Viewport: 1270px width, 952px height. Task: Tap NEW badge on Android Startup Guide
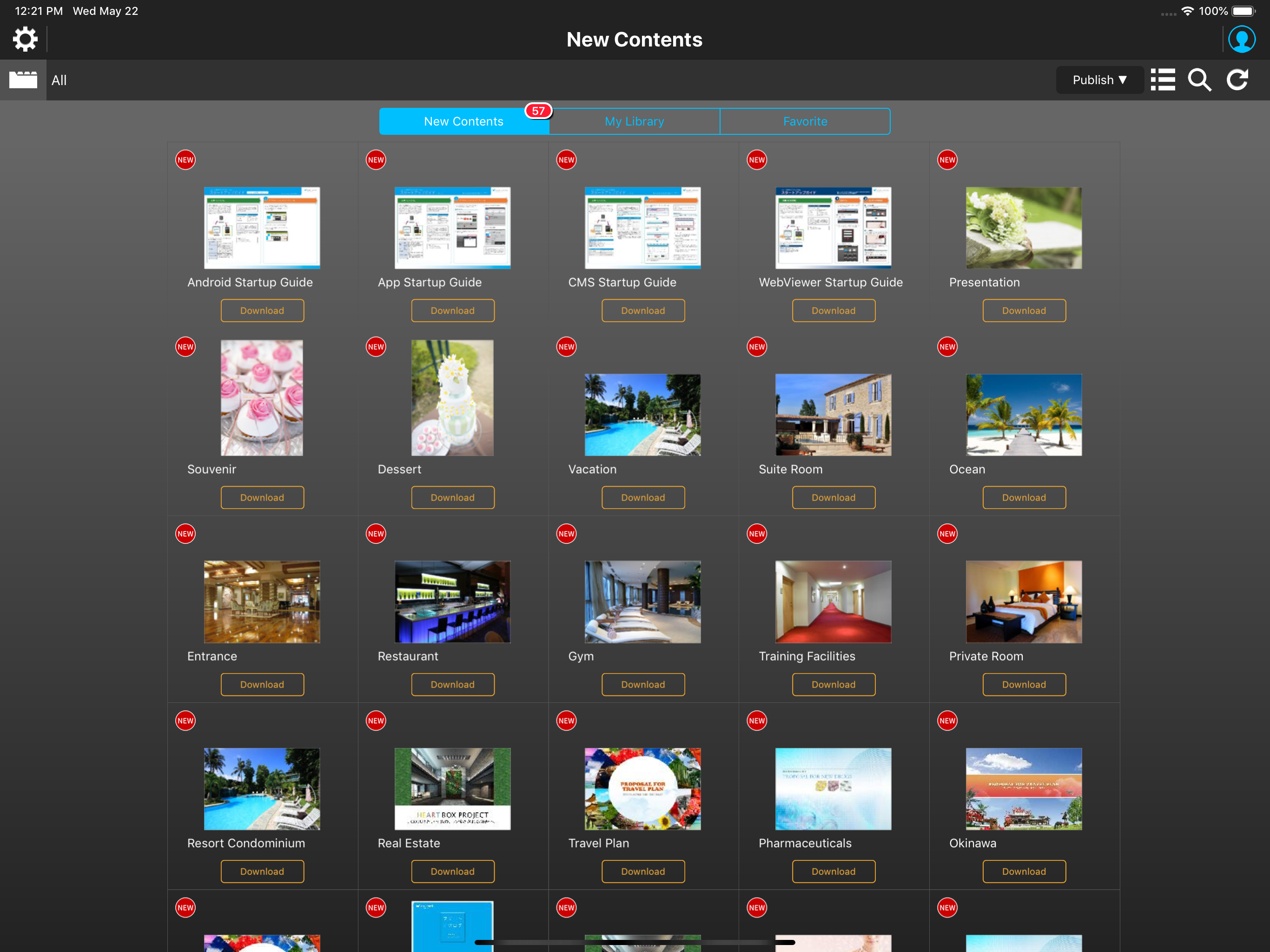[185, 159]
